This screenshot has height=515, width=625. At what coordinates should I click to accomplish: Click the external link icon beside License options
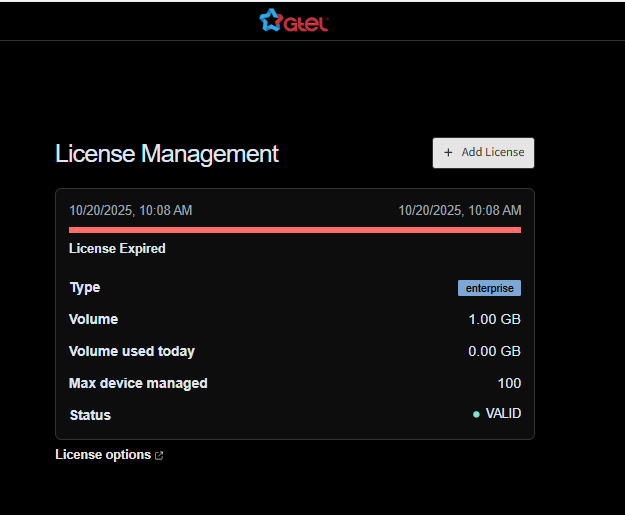160,456
